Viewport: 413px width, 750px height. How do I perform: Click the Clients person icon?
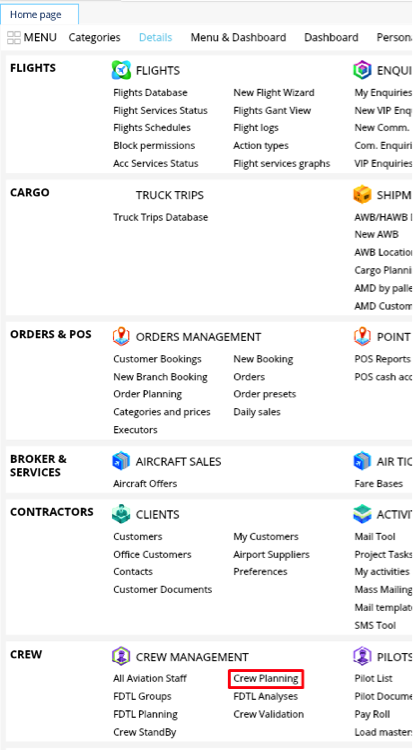pos(121,514)
